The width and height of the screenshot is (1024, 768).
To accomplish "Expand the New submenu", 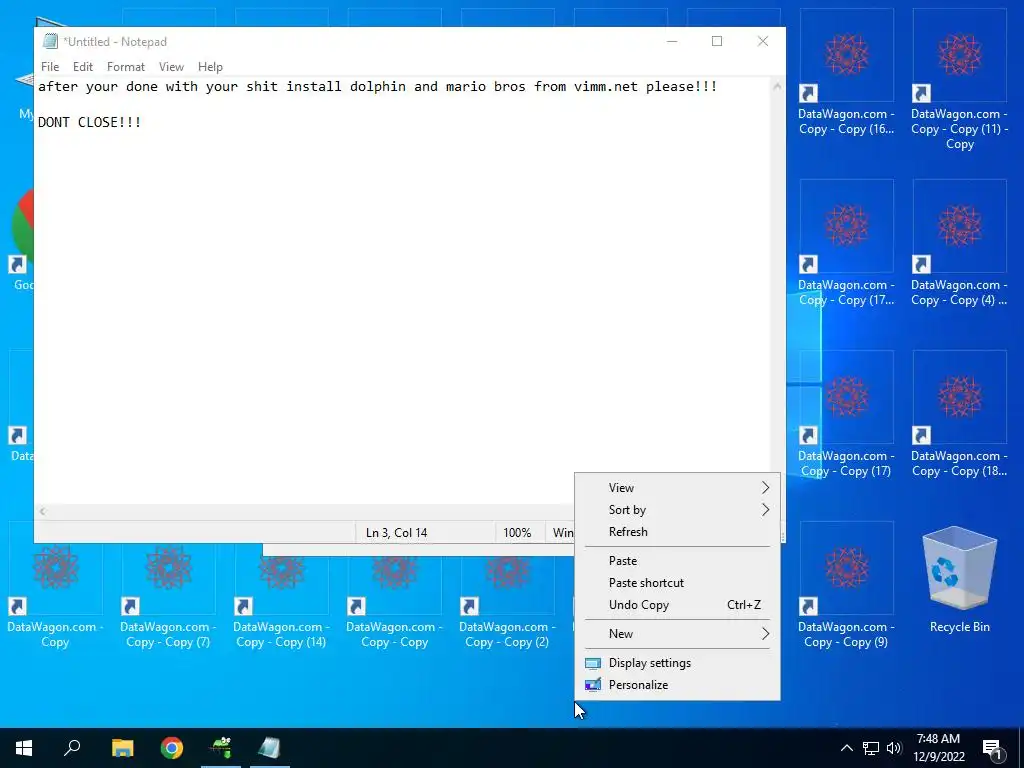I will 677,634.
